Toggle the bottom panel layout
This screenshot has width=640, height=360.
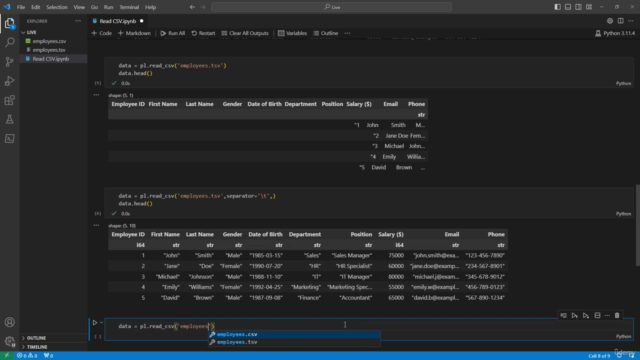568,7
